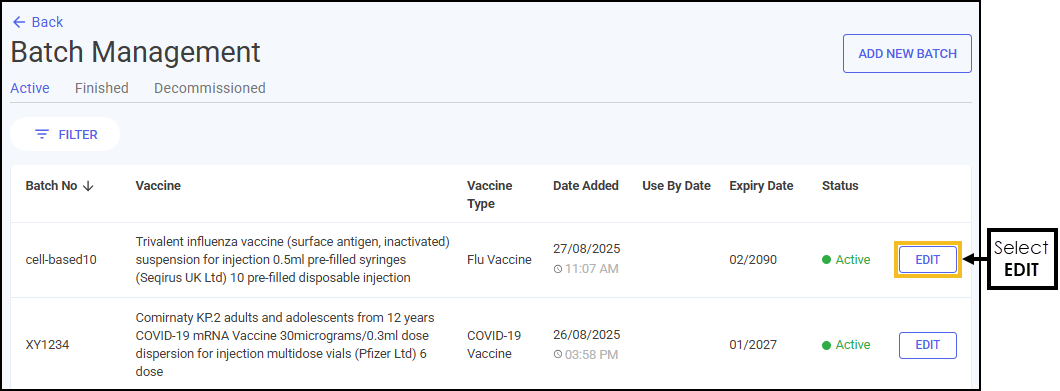The image size is (1060, 391).
Task: Open the Finished tab
Action: 101,88
